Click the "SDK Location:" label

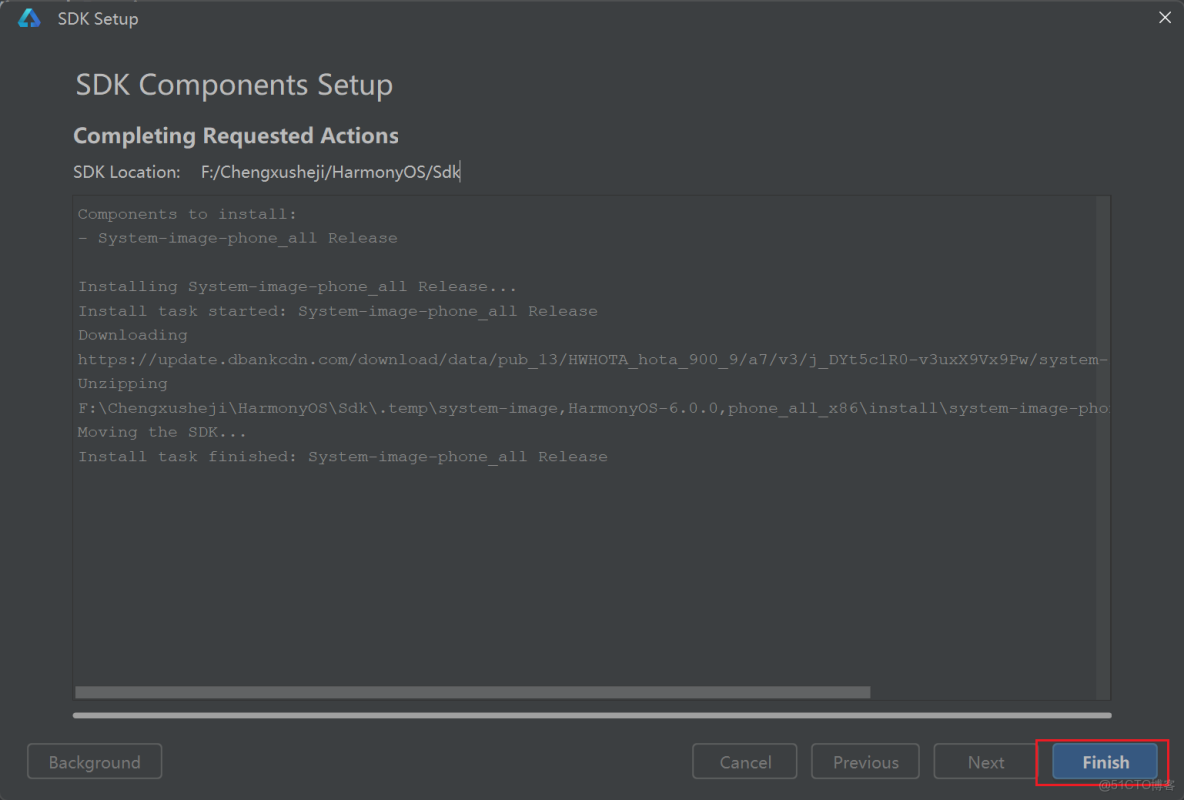coord(127,172)
